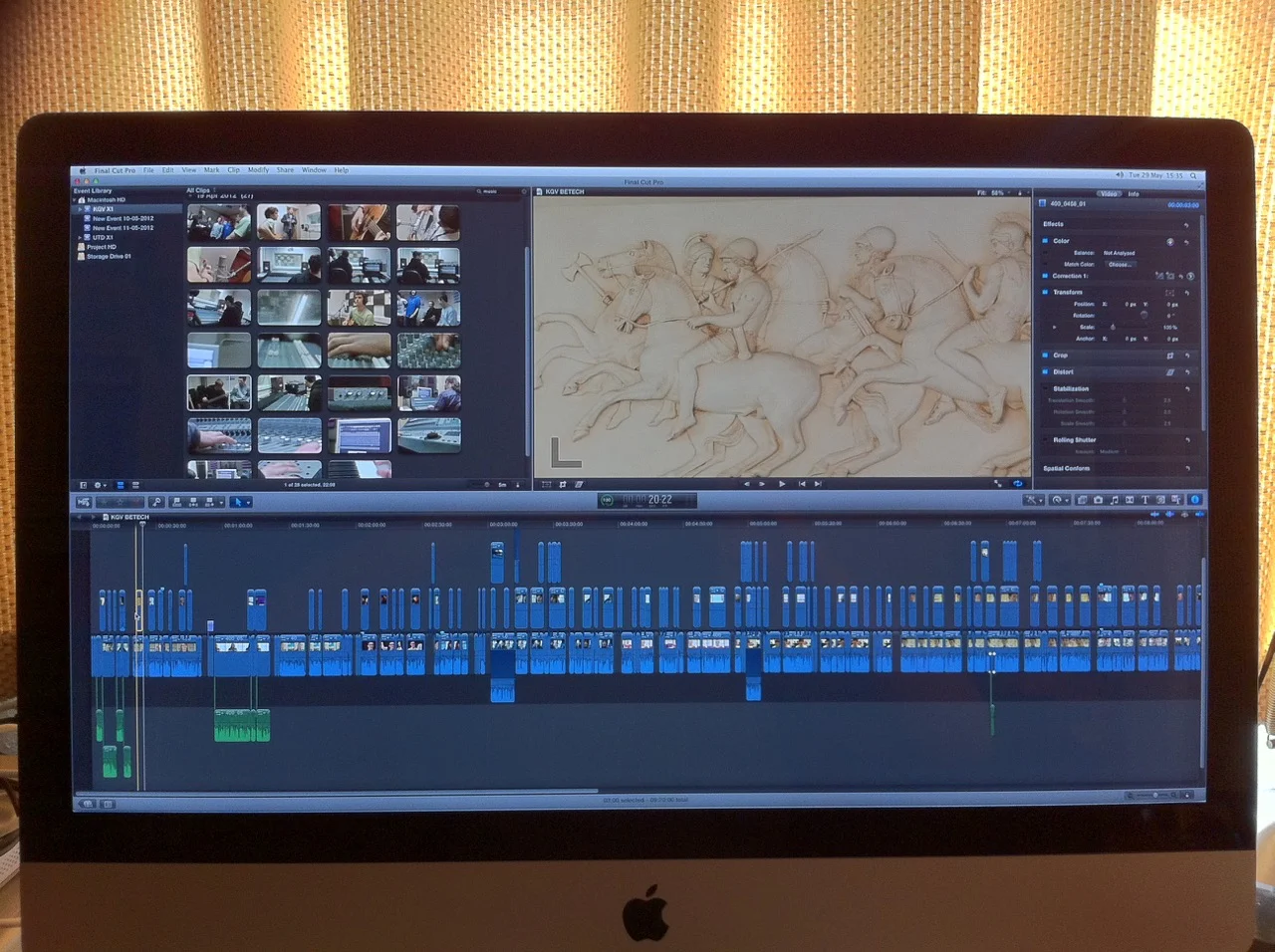The width and height of the screenshot is (1275, 952).
Task: Click the Distort tool icon in the Inspector
Action: [1169, 372]
